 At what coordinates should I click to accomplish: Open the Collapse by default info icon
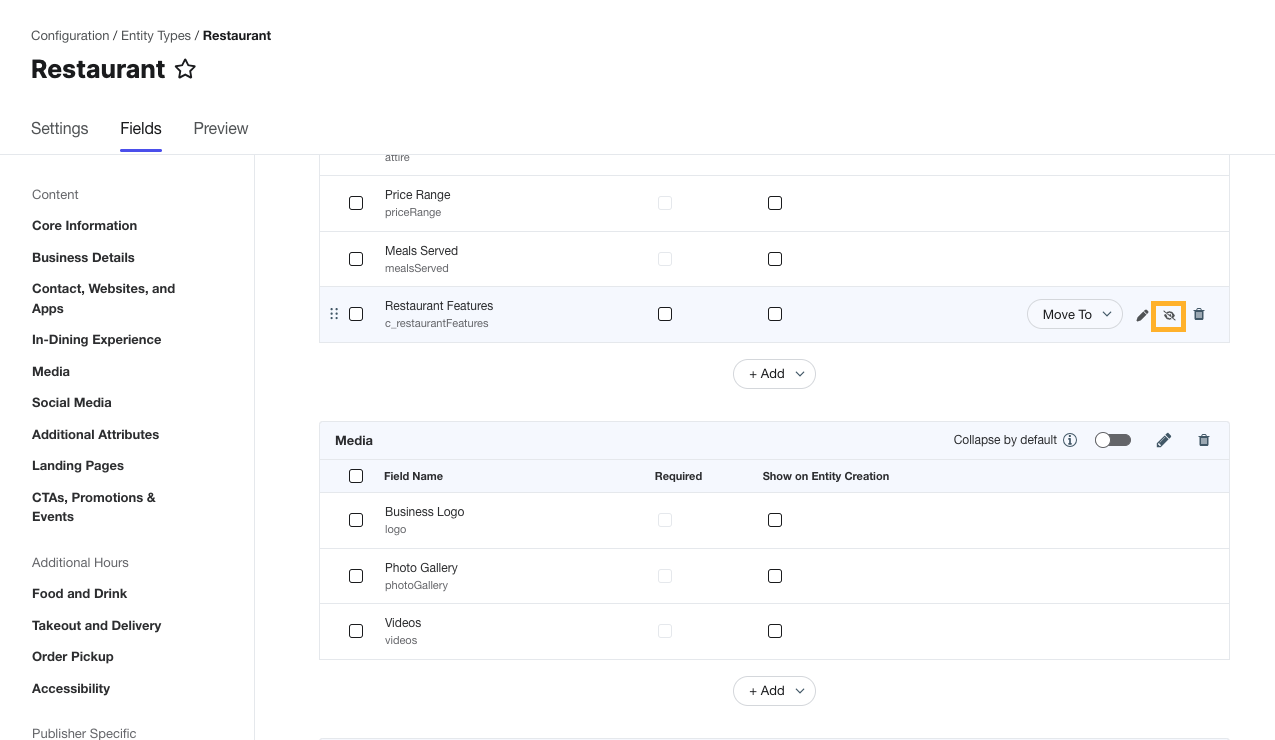(1070, 440)
